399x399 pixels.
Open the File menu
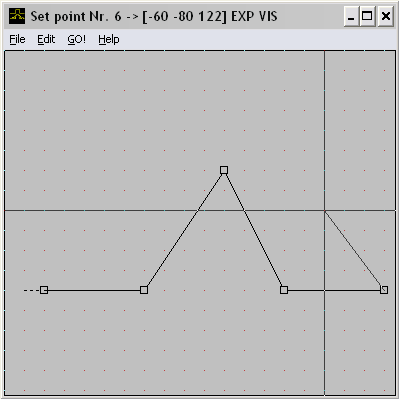click(17, 39)
